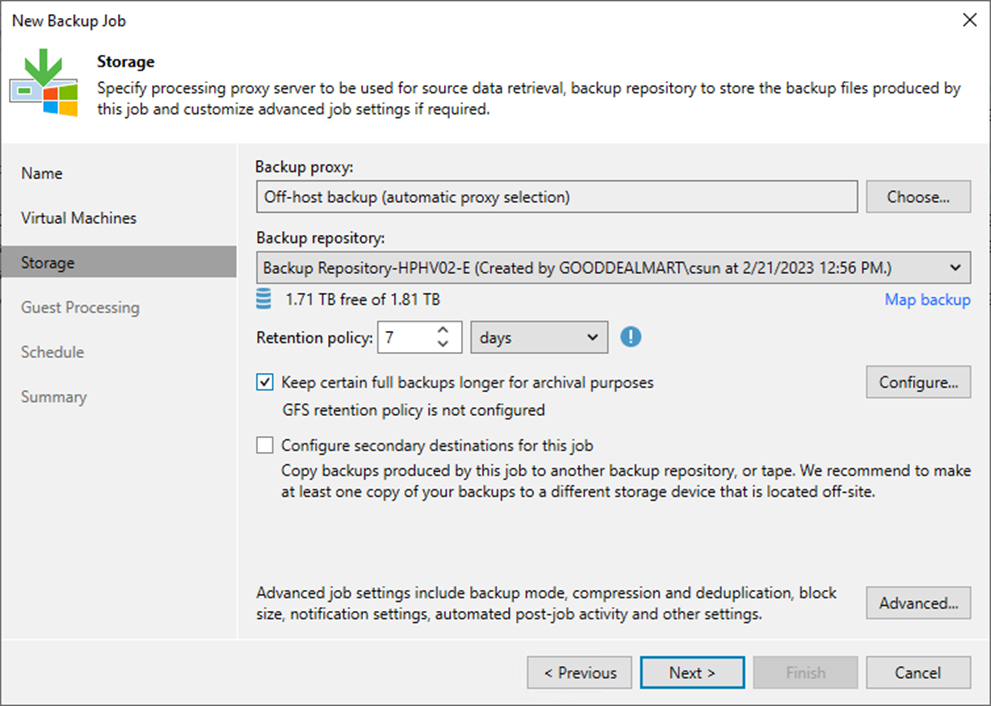
Task: Select the Schedule step
Action: 52,352
